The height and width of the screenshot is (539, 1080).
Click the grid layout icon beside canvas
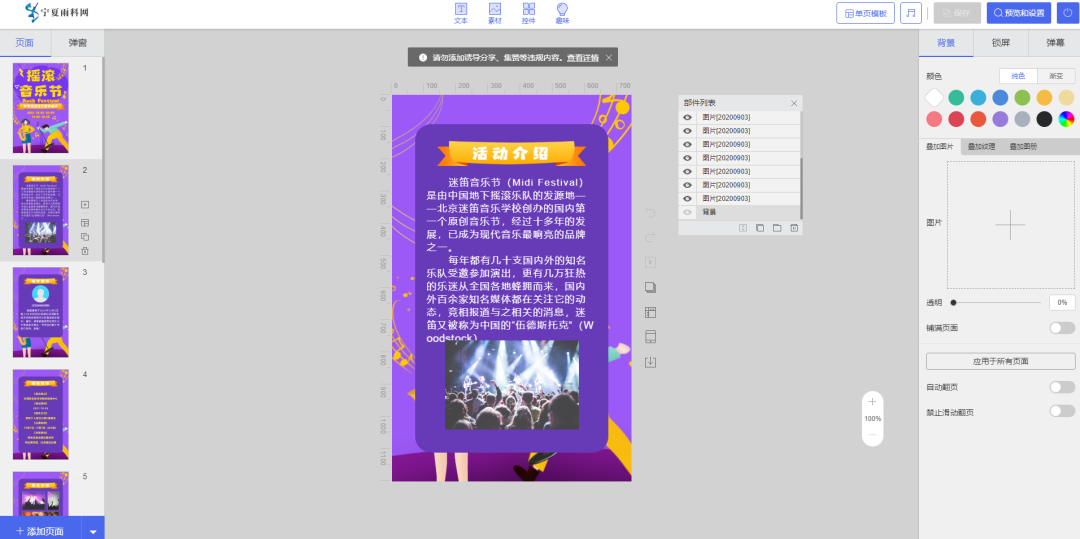pyautogui.click(x=650, y=312)
